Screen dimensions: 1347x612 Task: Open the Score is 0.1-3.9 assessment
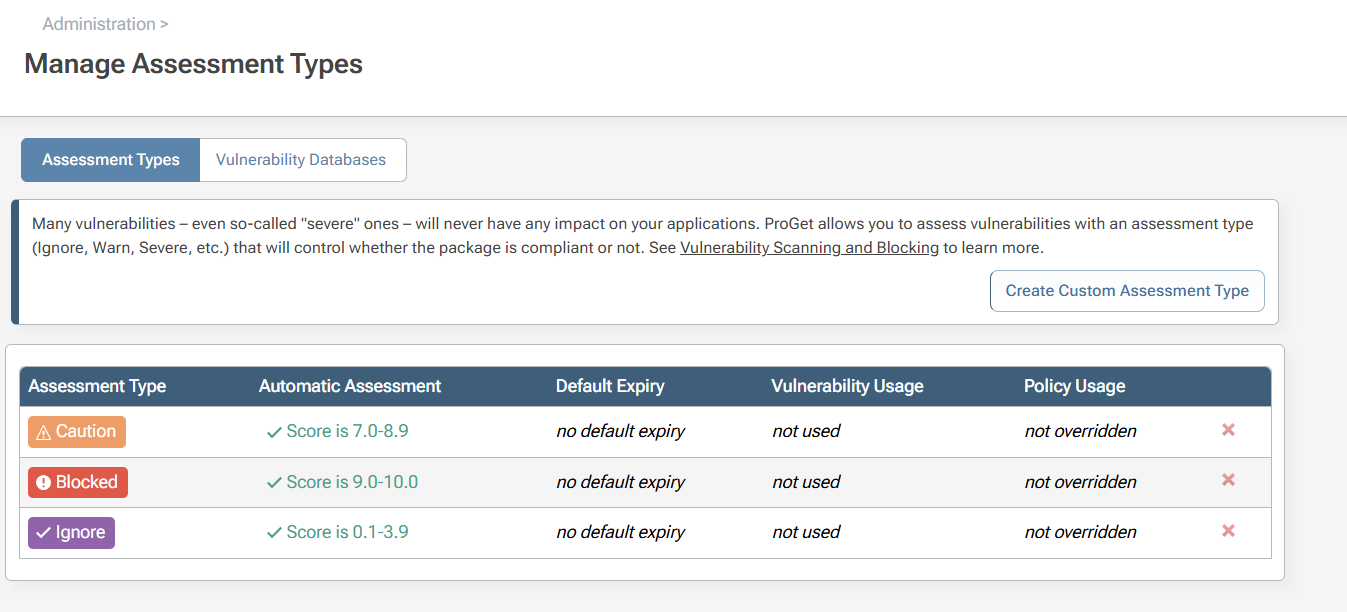click(347, 532)
